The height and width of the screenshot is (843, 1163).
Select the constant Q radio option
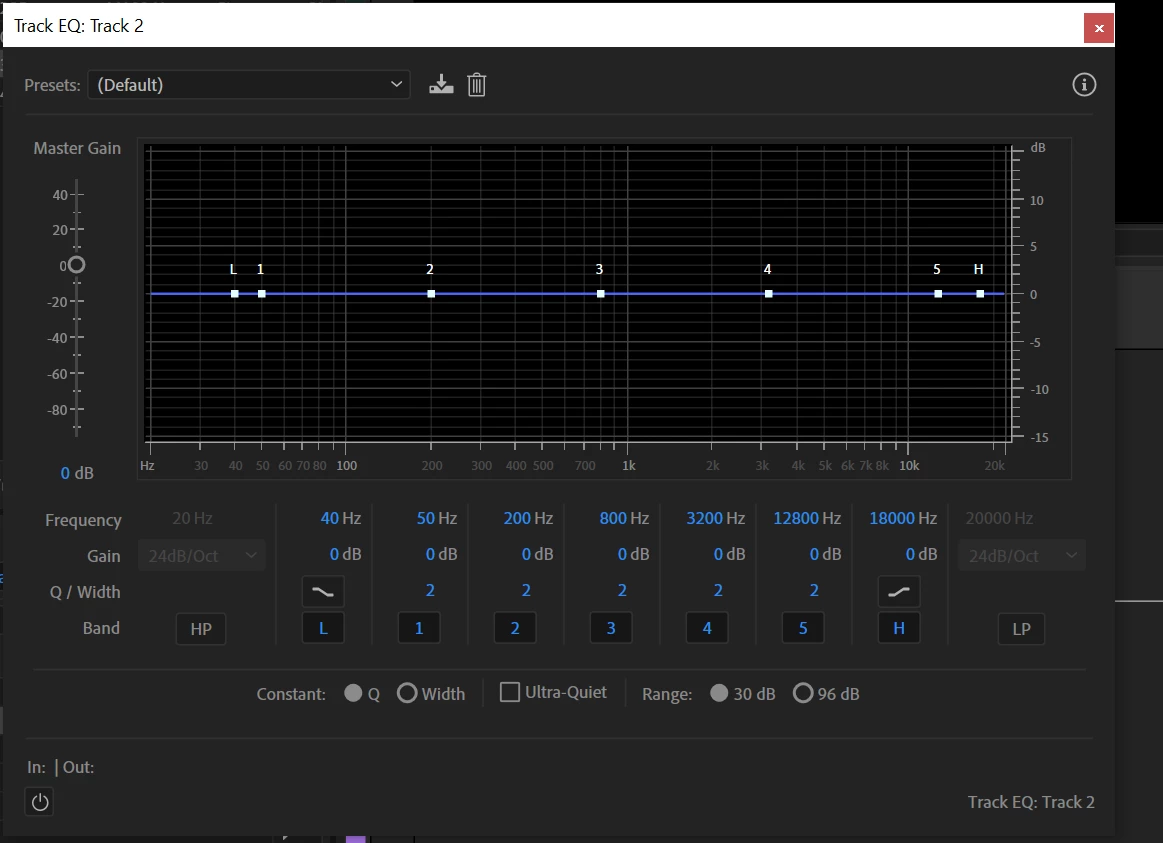tap(353, 693)
